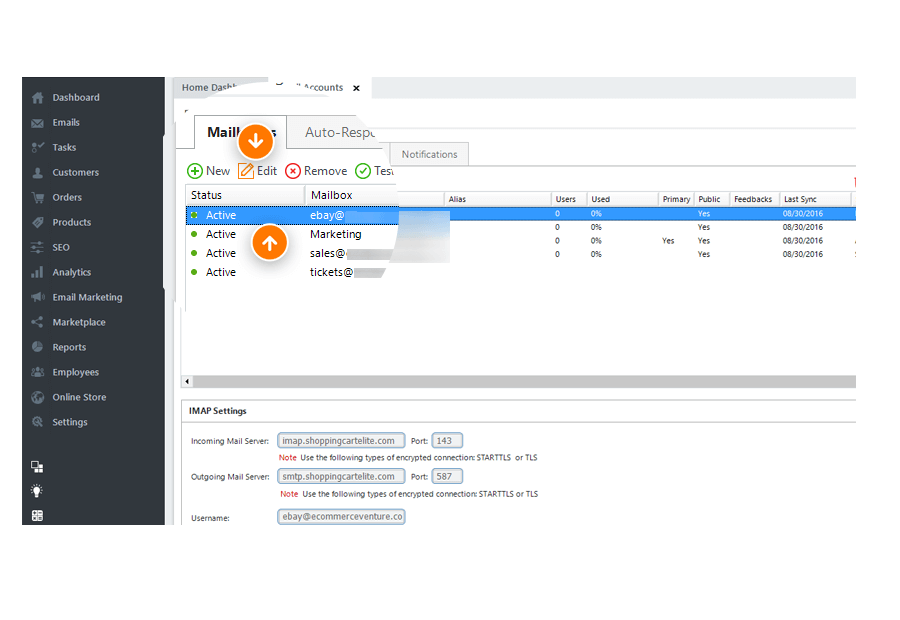Sort by the Last Sync column header

pos(815,199)
